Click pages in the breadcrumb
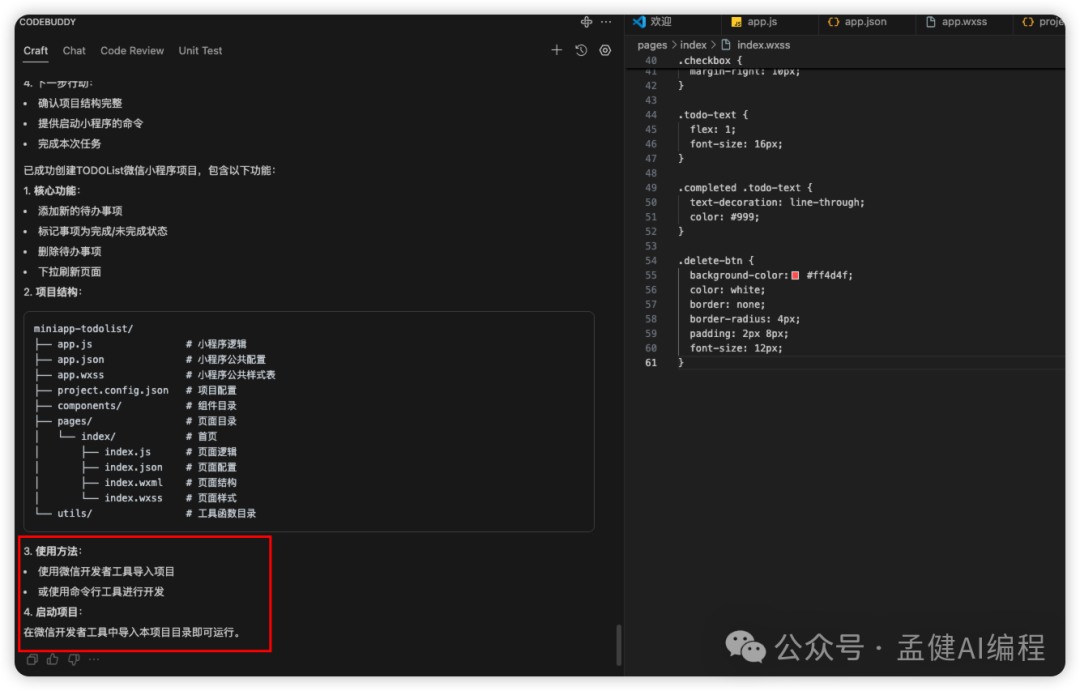Viewport: 1080px width, 691px height. [652, 45]
